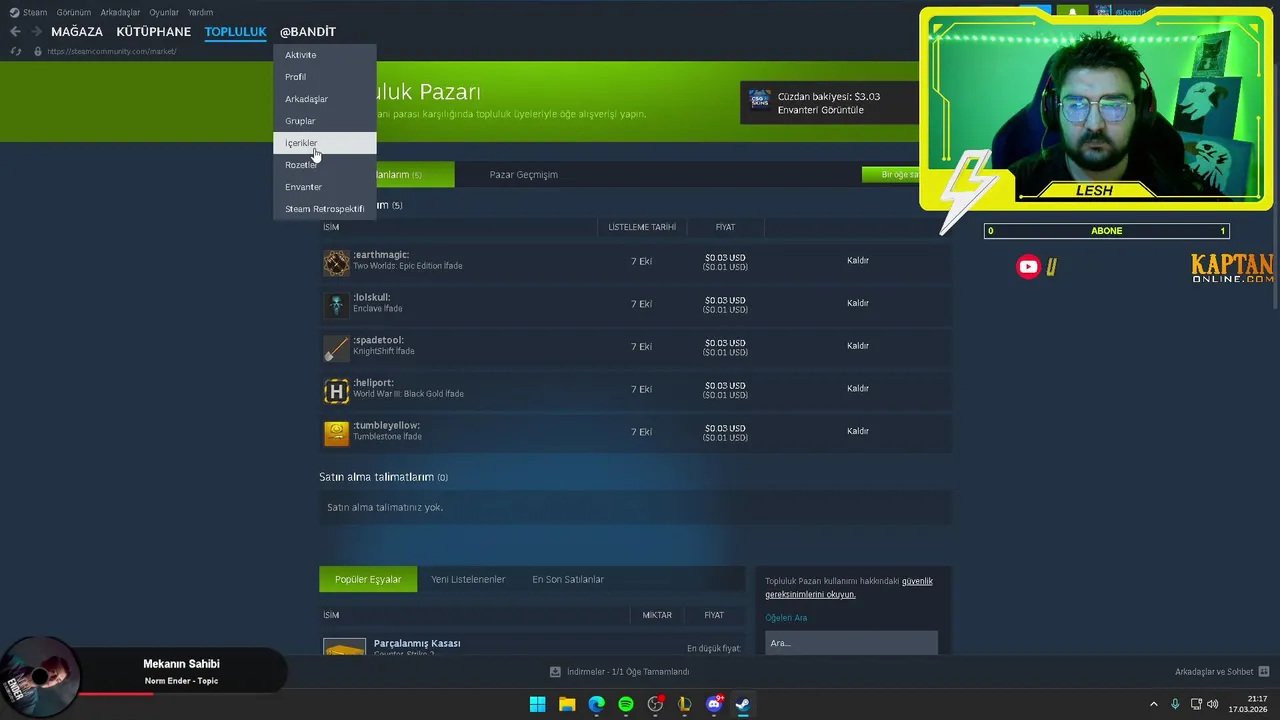Open the :lolskull: listing name
1280x720 pixels.
(x=372, y=298)
